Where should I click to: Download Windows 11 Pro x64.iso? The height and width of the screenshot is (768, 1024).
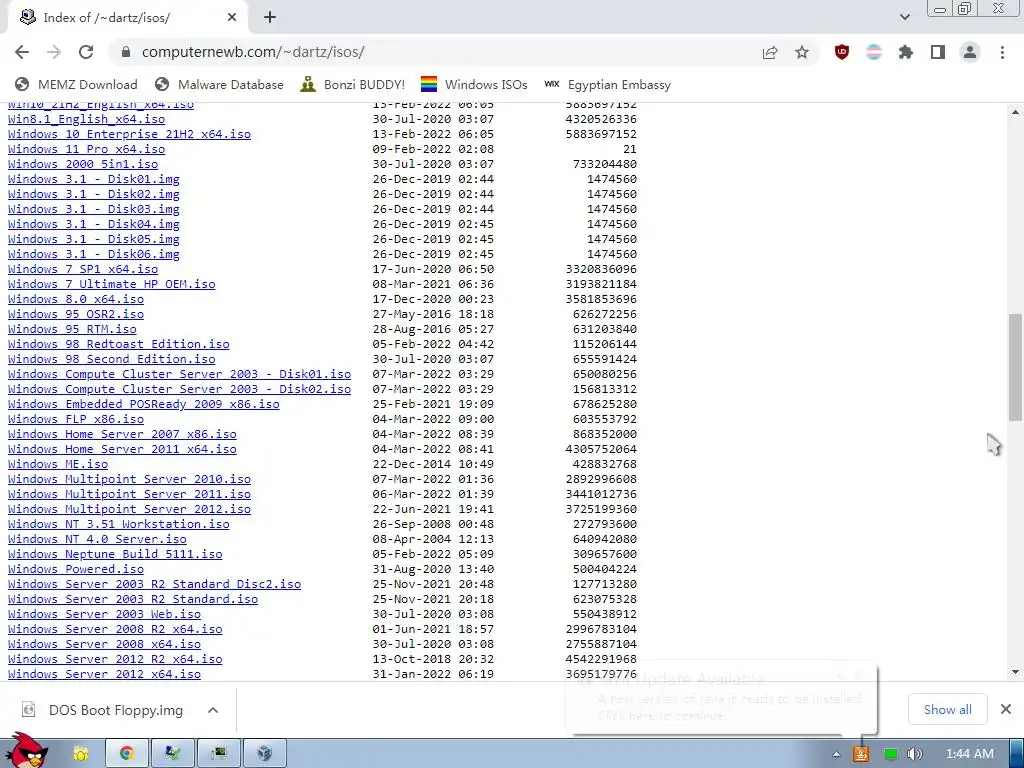click(x=86, y=149)
